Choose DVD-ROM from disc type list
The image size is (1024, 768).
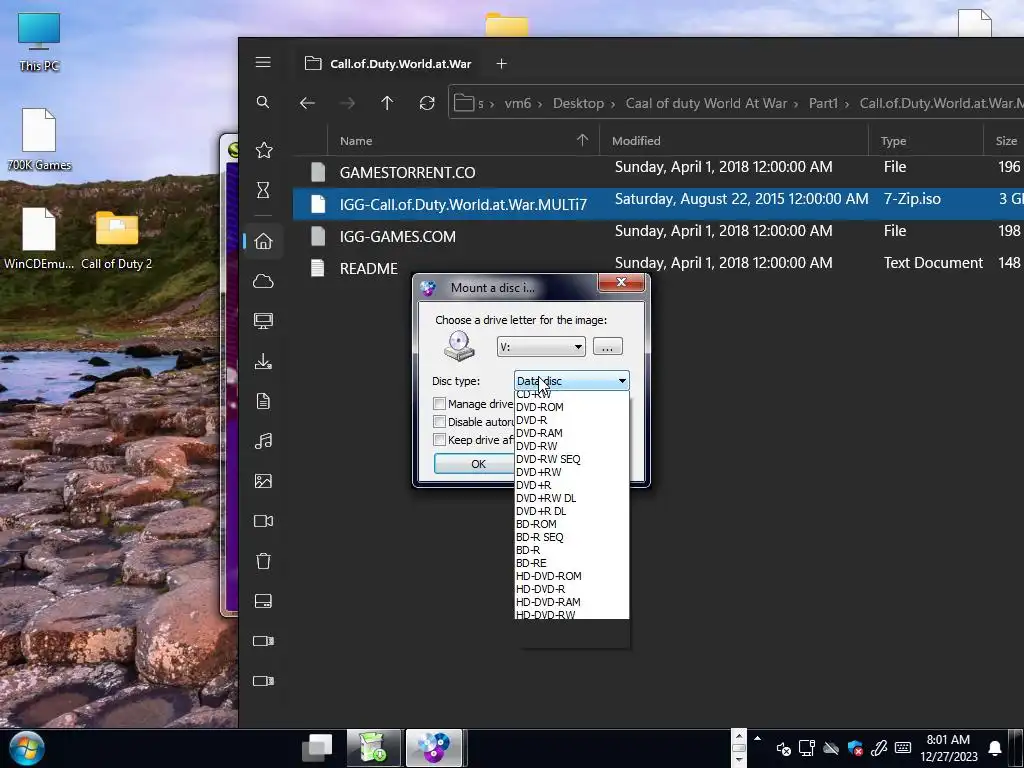click(x=571, y=407)
